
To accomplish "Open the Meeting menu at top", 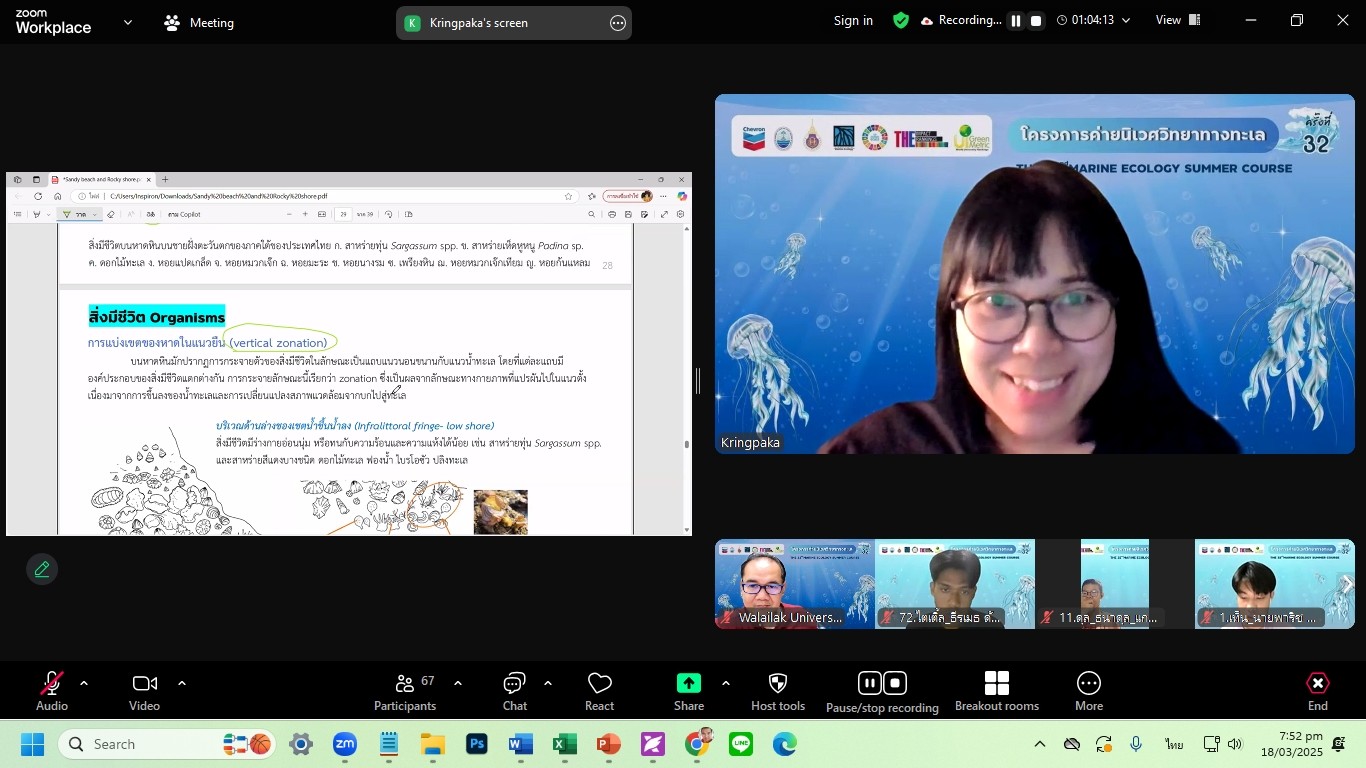I will tap(199, 23).
